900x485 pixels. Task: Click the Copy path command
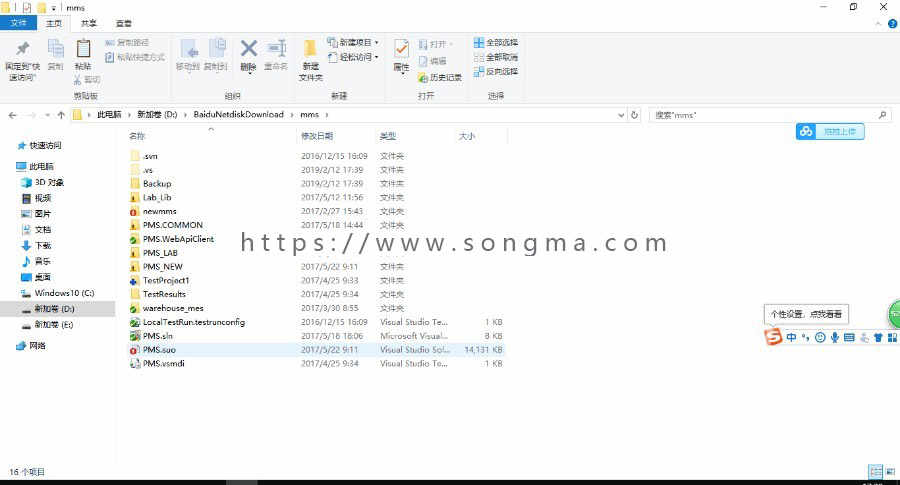(x=127, y=42)
